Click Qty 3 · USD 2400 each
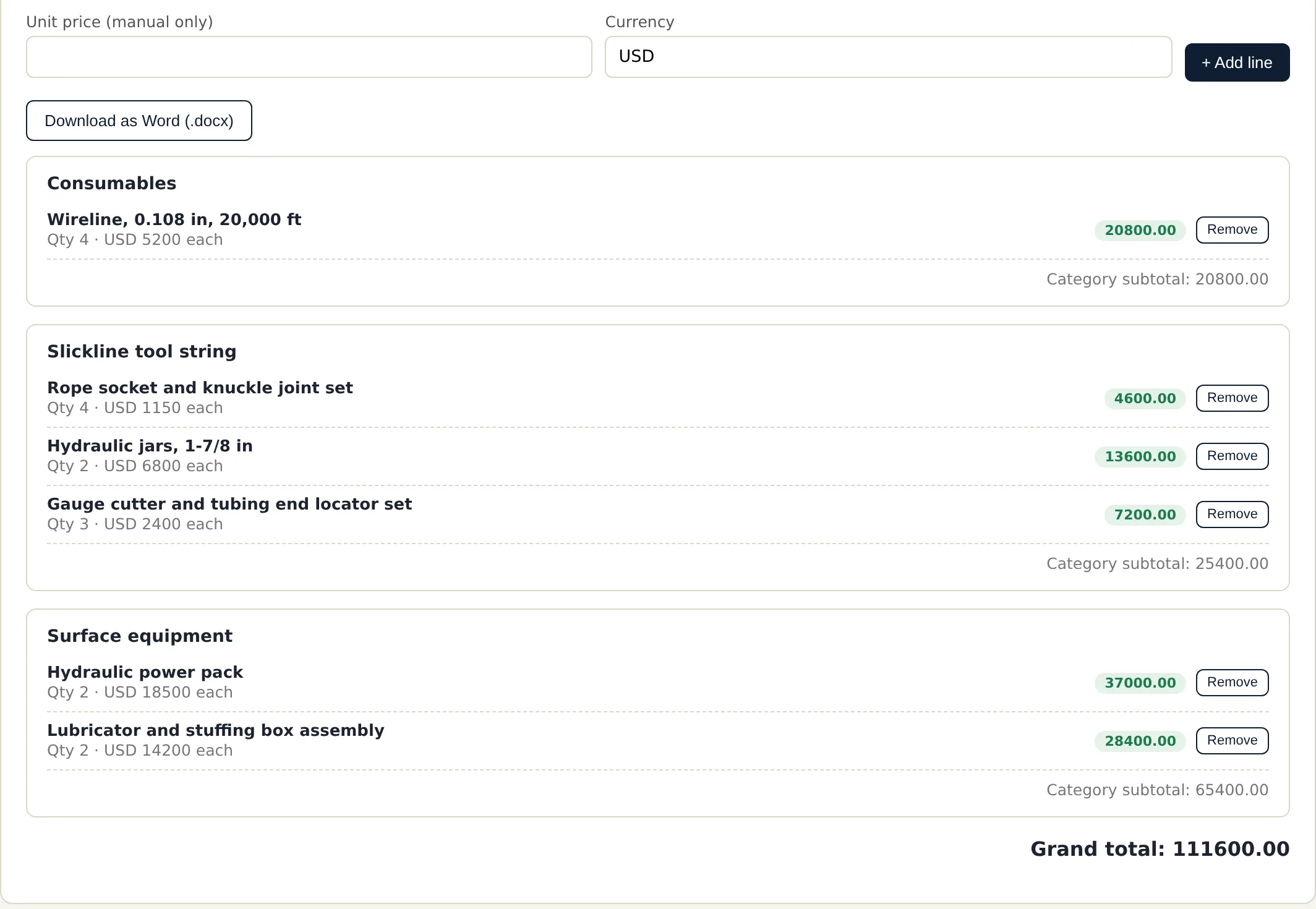 [135, 524]
